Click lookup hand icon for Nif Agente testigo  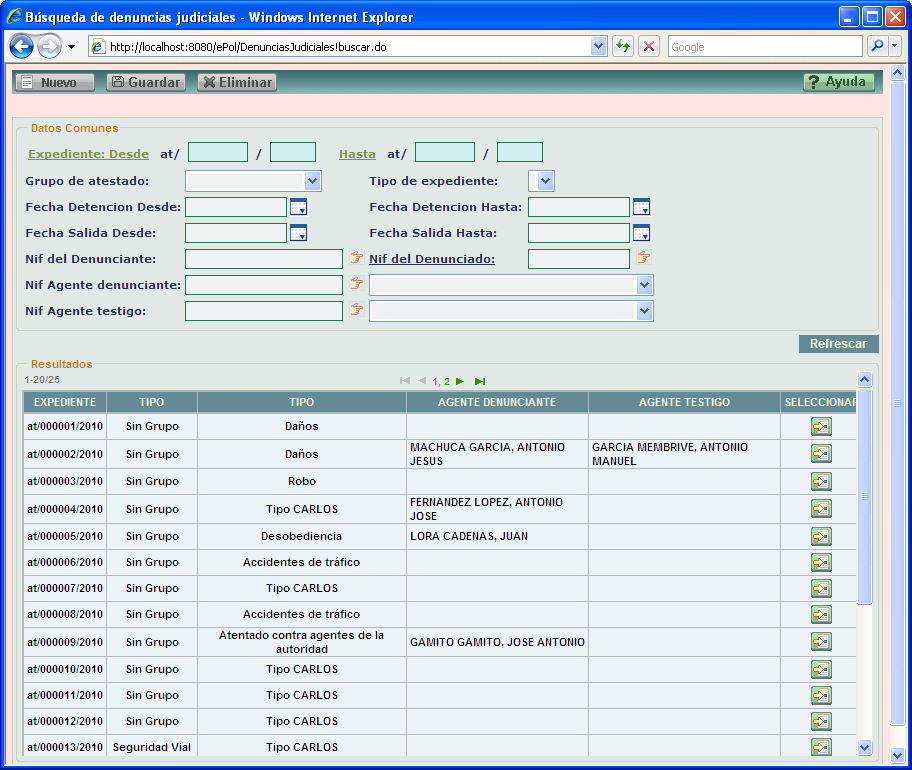[x=356, y=310]
